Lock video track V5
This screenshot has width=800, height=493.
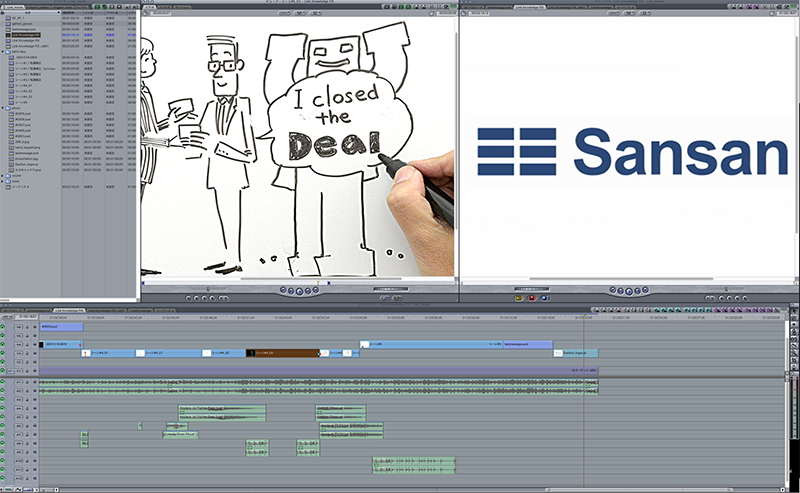coord(28,336)
